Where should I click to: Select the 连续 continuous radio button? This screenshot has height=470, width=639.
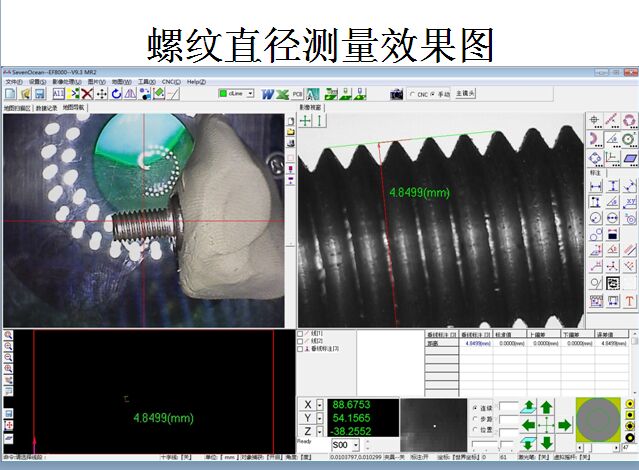[475, 408]
